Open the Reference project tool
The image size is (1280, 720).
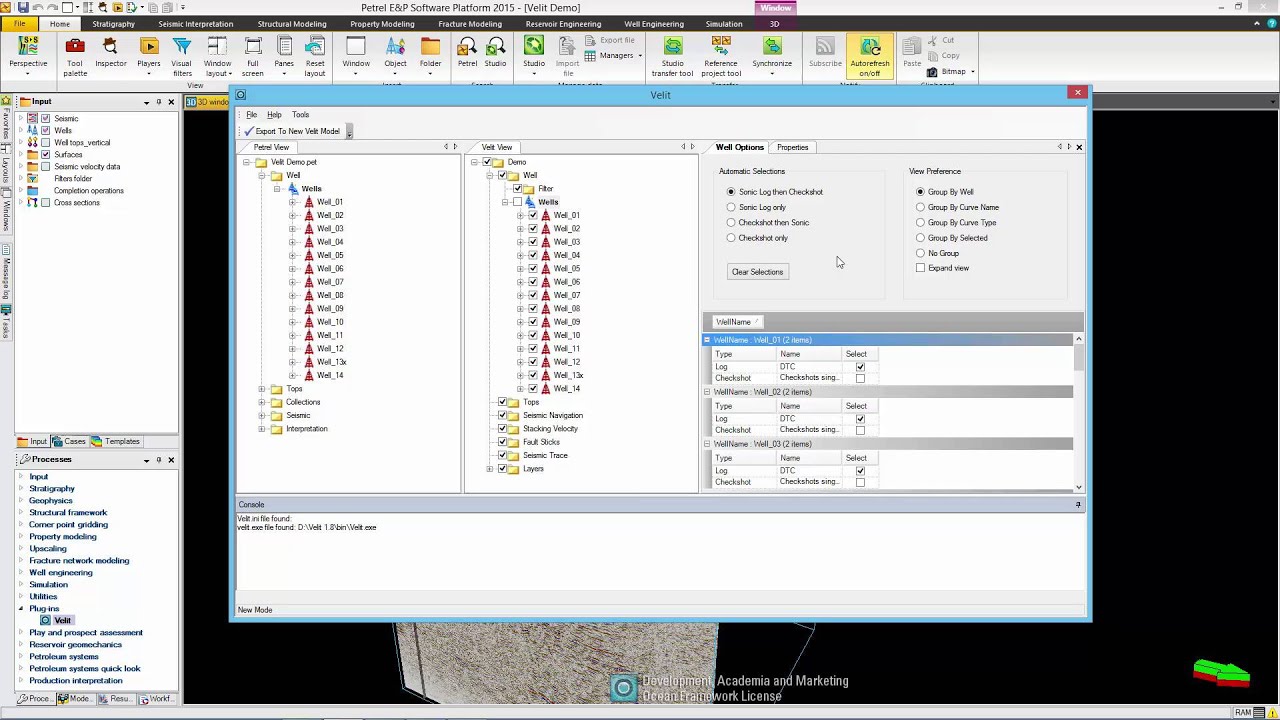point(721,56)
